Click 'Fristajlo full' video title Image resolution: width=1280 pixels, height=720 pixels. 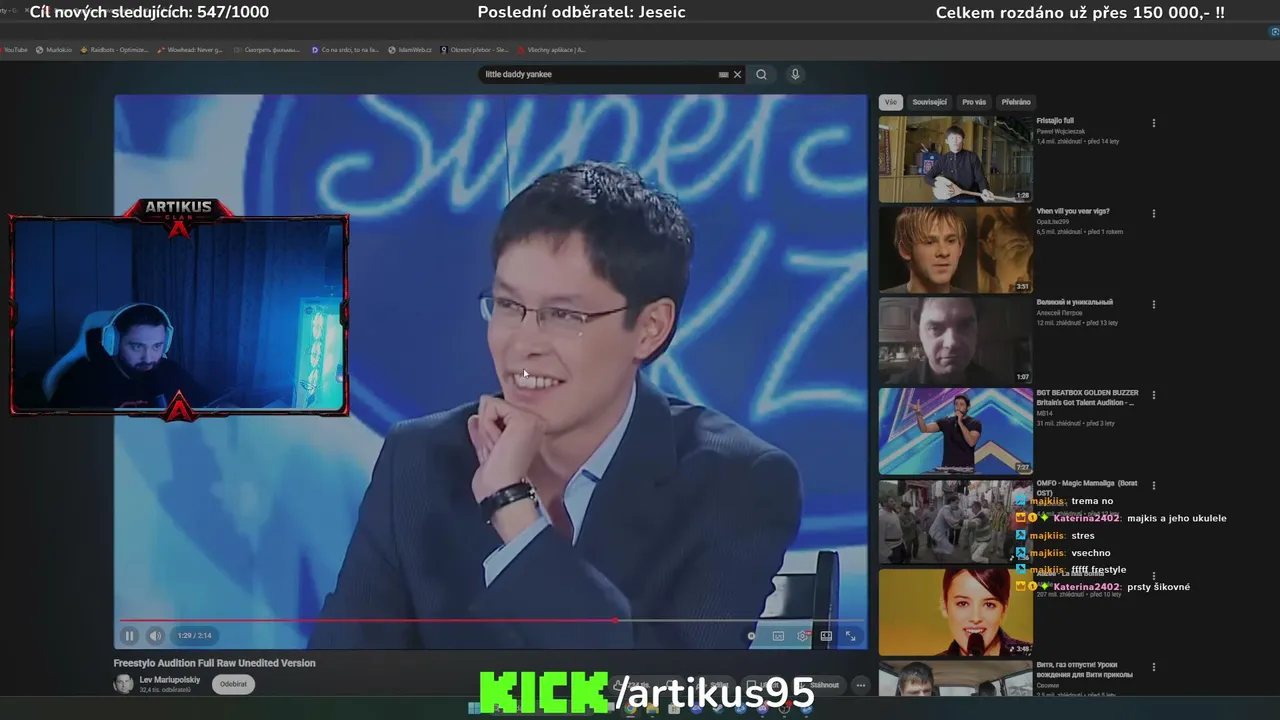[x=1055, y=121]
